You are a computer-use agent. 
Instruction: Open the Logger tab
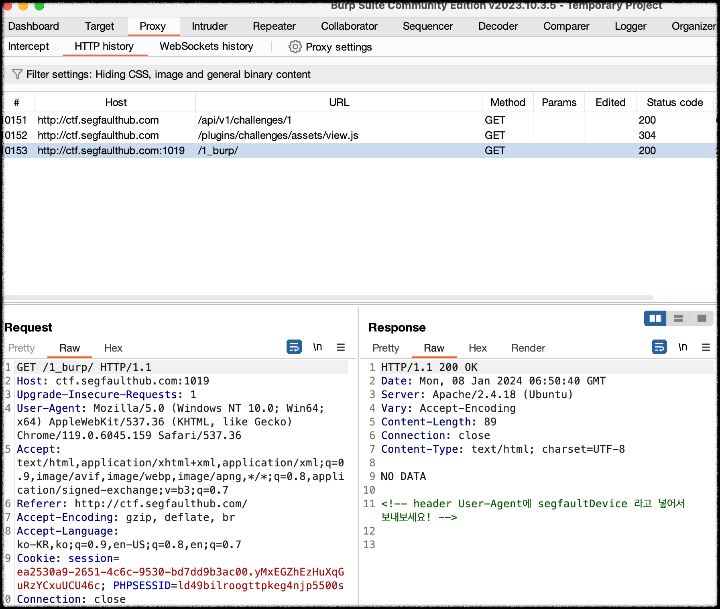click(630, 26)
